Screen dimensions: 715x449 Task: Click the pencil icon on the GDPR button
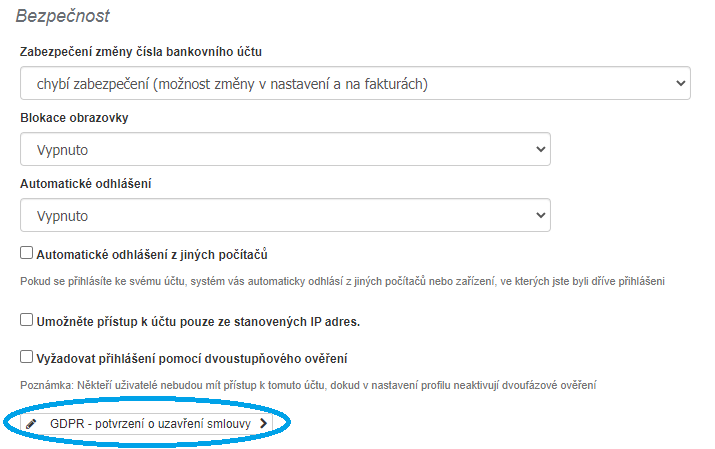[x=31, y=423]
